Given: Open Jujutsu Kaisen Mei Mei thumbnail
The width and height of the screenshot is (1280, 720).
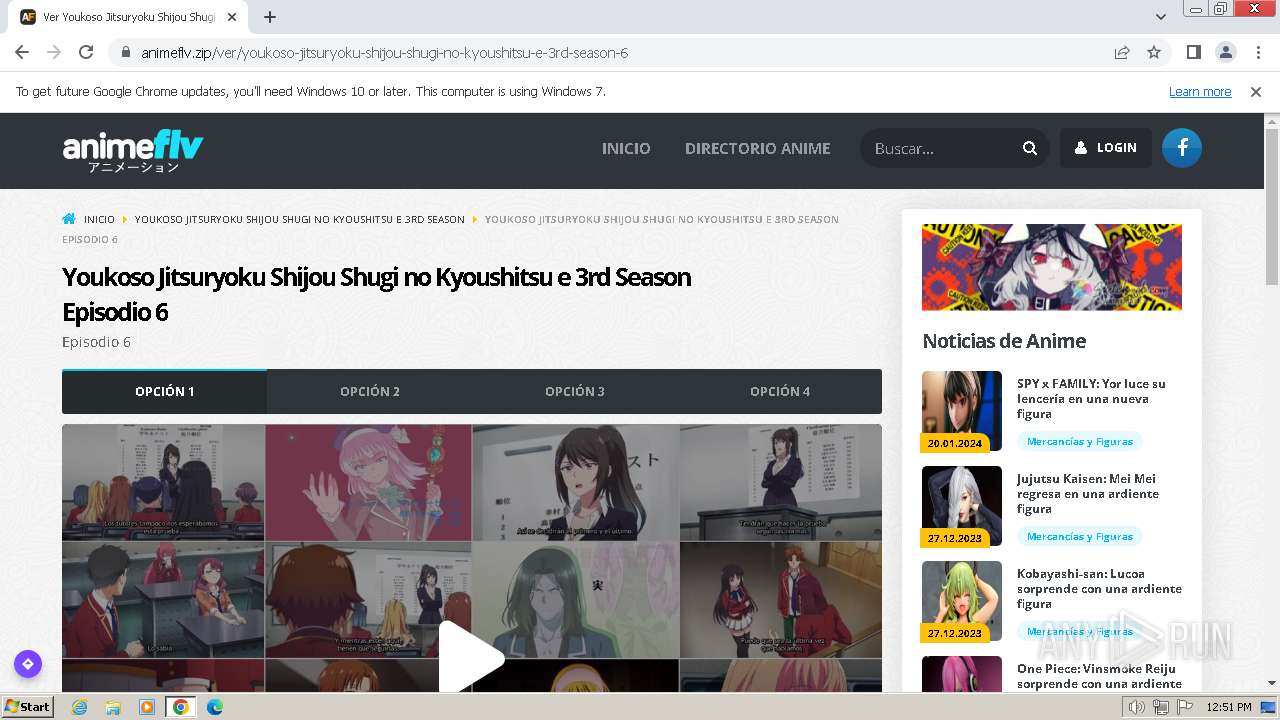Looking at the screenshot, I should click(x=962, y=506).
